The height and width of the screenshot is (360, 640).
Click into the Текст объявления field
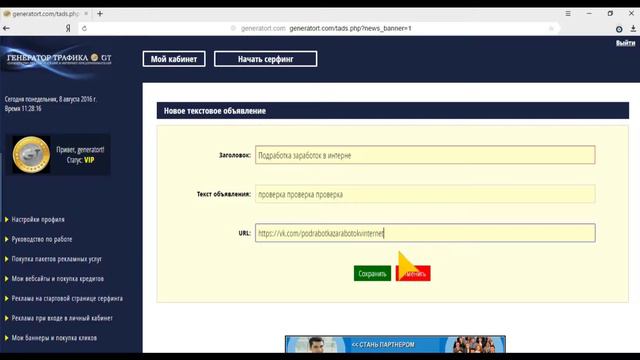point(425,194)
